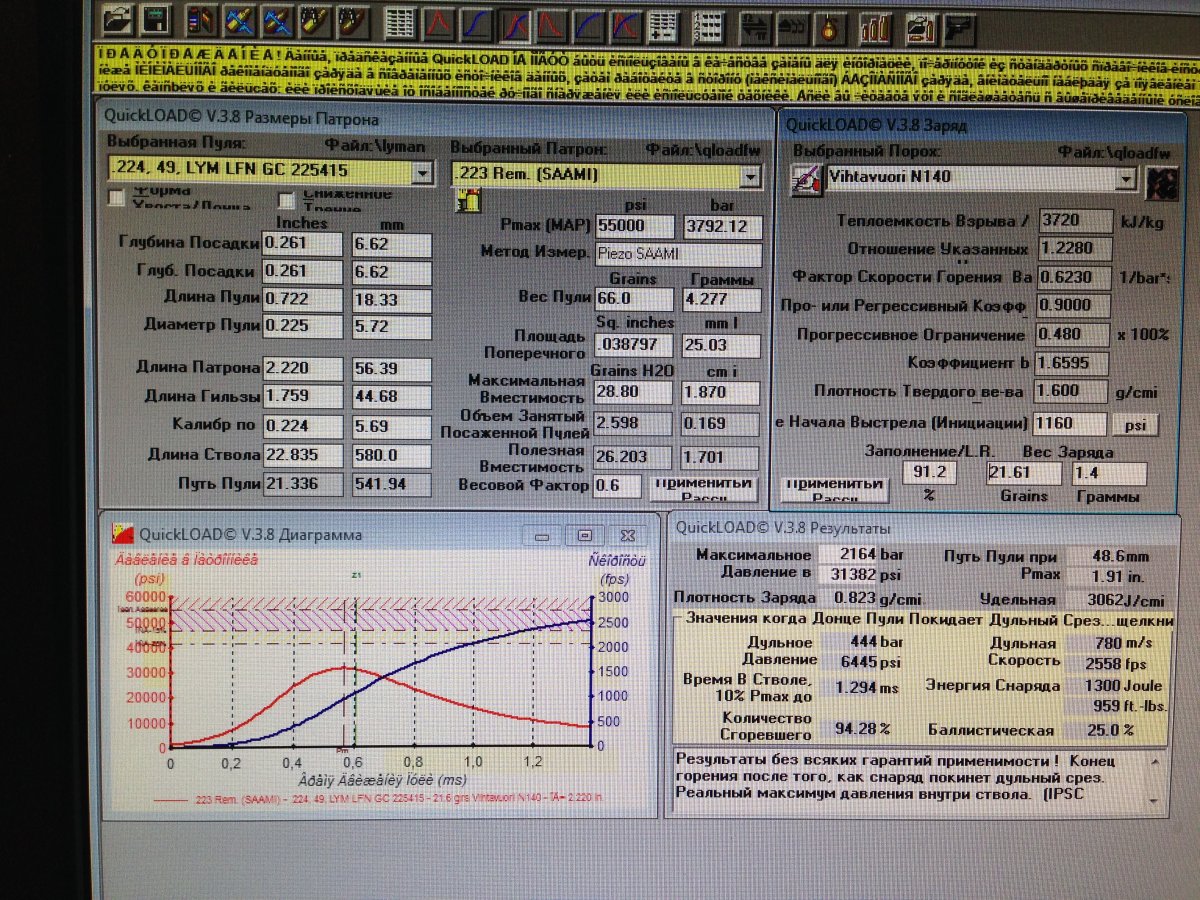The image size is (1200, 900).
Task: Click the Вес Заряда grains field showing 21.61
Action: point(1023,474)
